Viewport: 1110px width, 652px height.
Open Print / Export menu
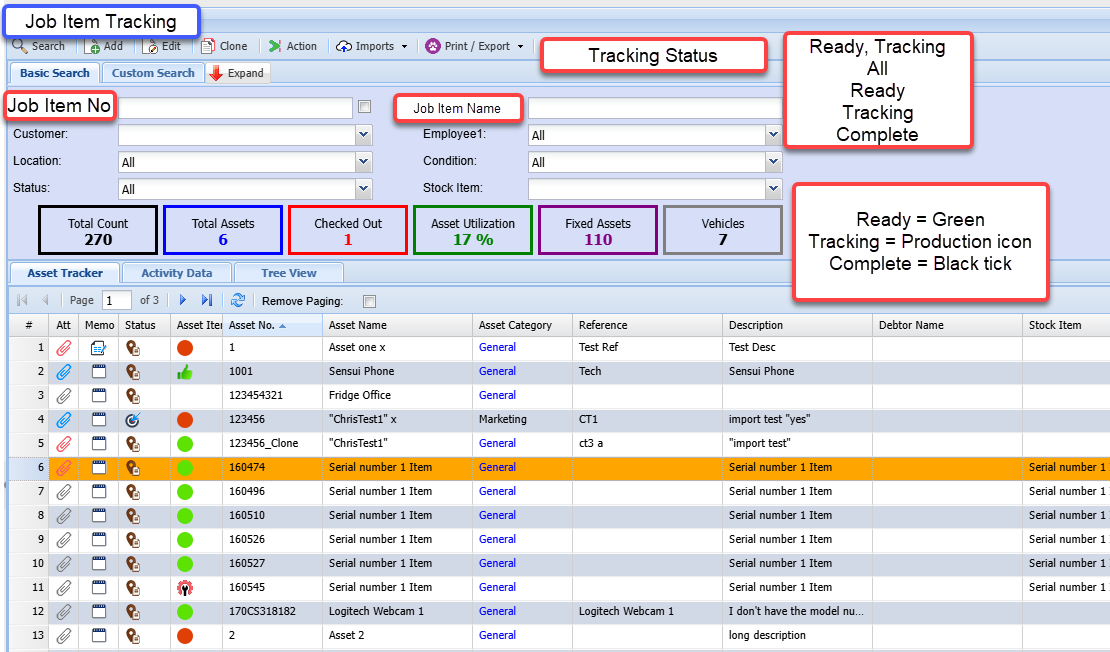click(x=474, y=46)
